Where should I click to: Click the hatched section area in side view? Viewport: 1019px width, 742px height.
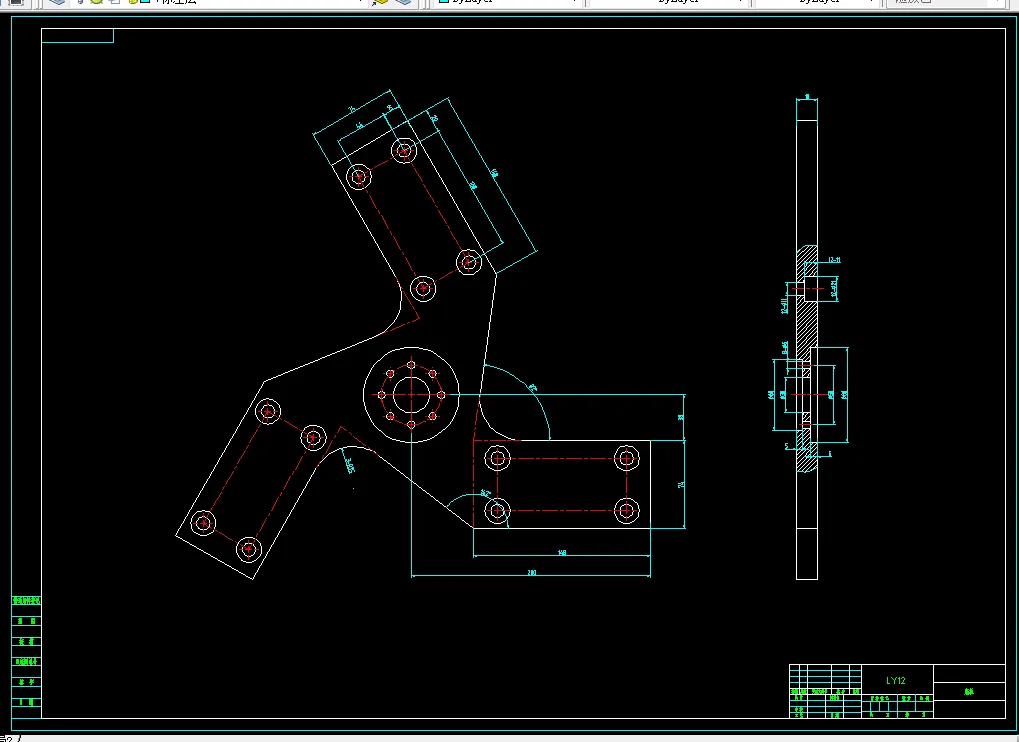(x=806, y=325)
